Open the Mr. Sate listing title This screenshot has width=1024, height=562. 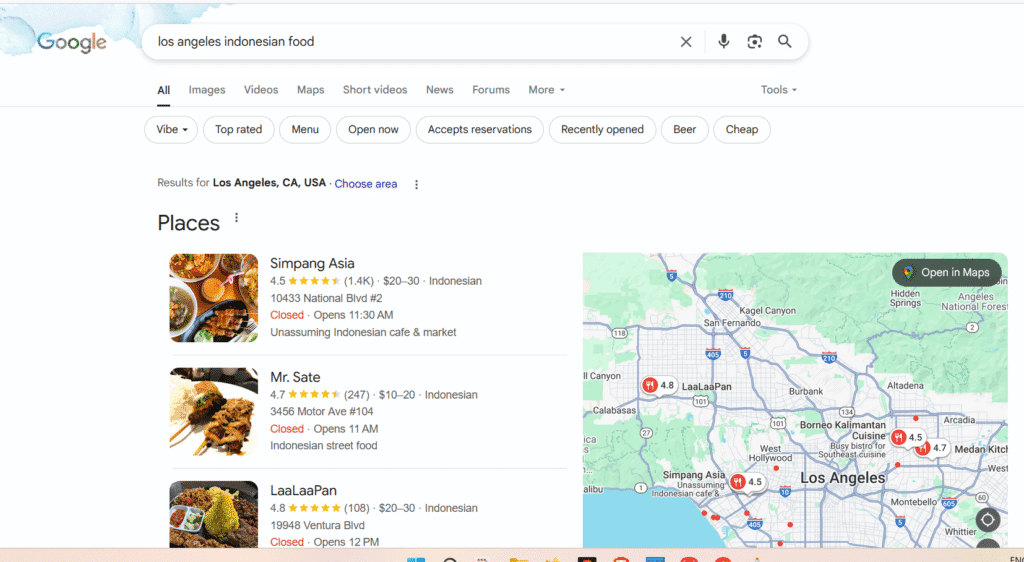point(295,377)
